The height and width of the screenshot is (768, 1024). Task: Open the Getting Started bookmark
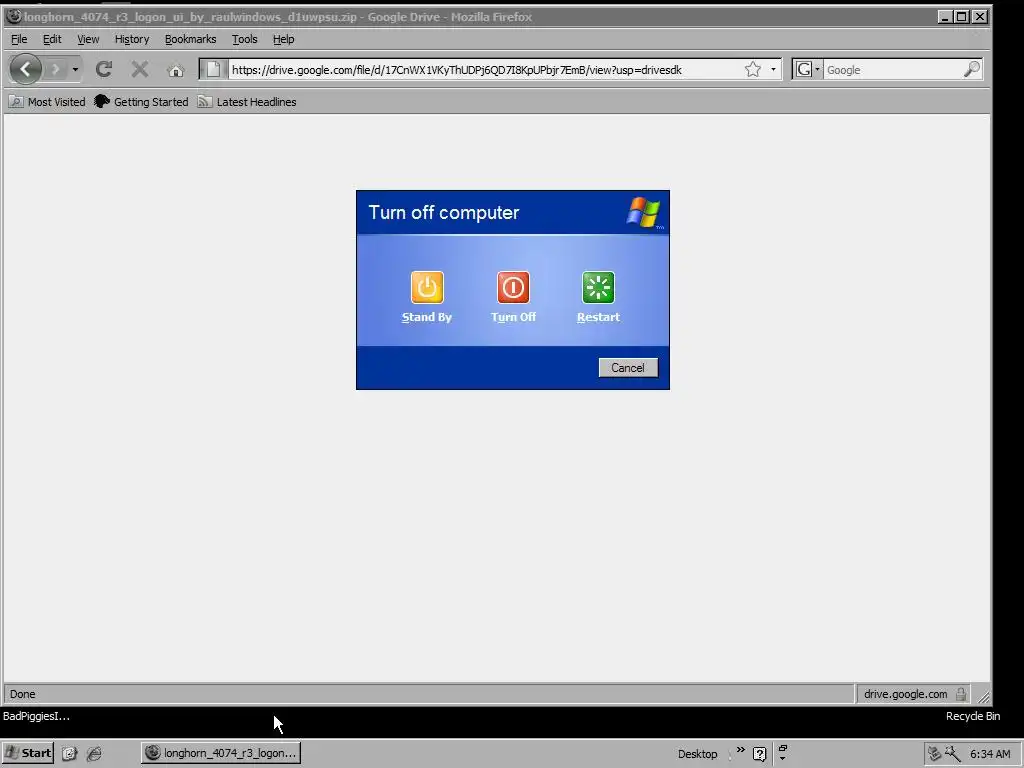point(141,102)
